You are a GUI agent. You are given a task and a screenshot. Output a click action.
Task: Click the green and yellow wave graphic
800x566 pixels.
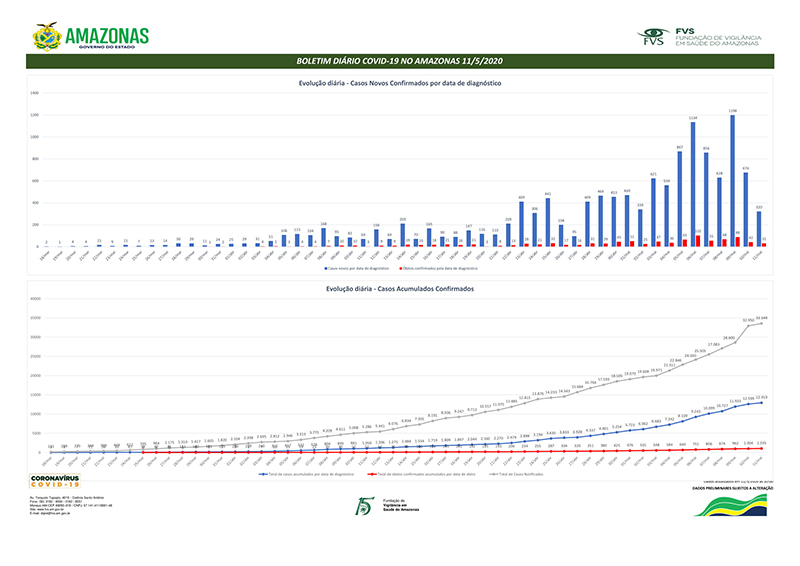(x=729, y=506)
